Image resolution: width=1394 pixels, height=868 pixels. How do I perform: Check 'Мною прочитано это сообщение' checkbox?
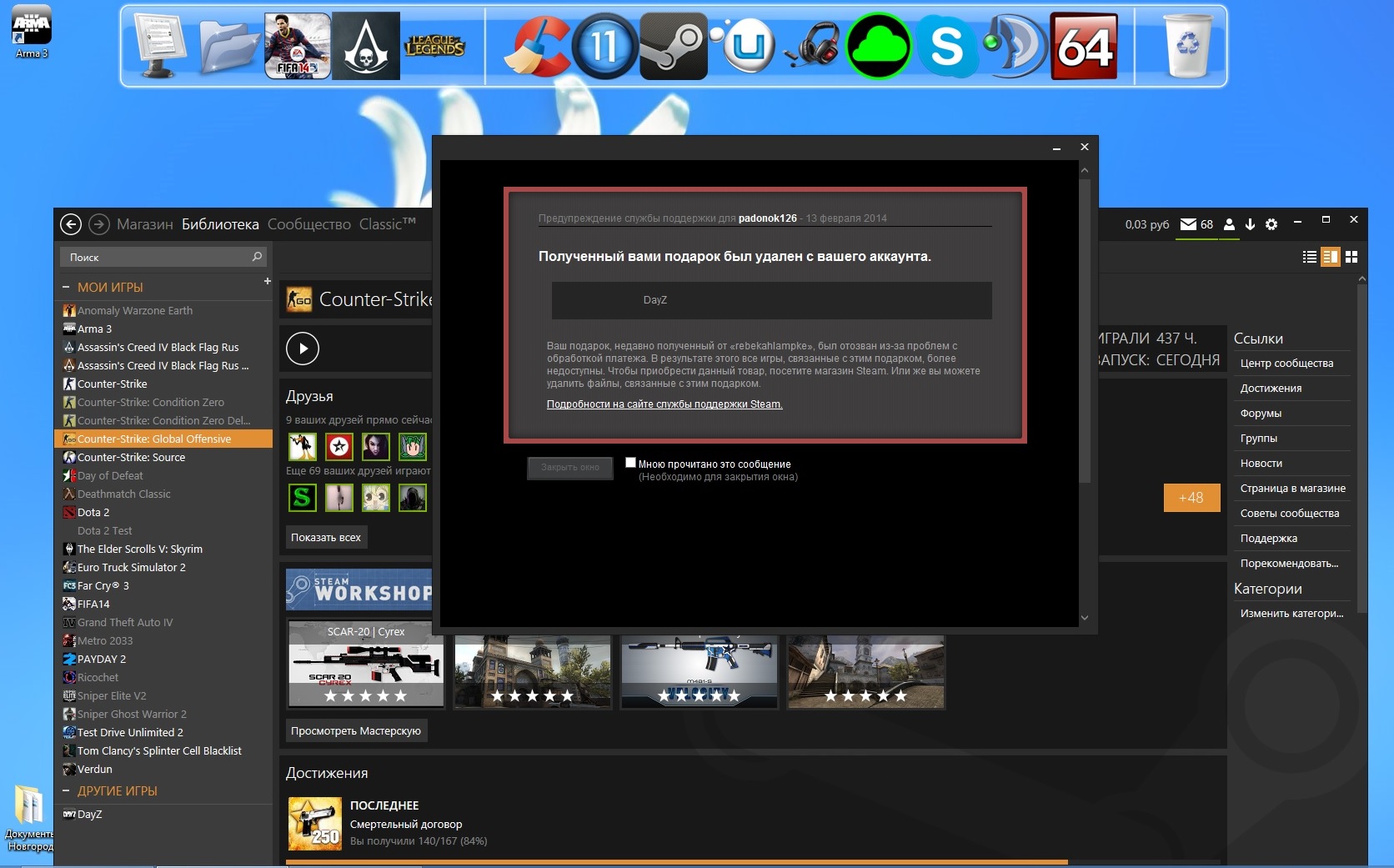pyautogui.click(x=630, y=463)
